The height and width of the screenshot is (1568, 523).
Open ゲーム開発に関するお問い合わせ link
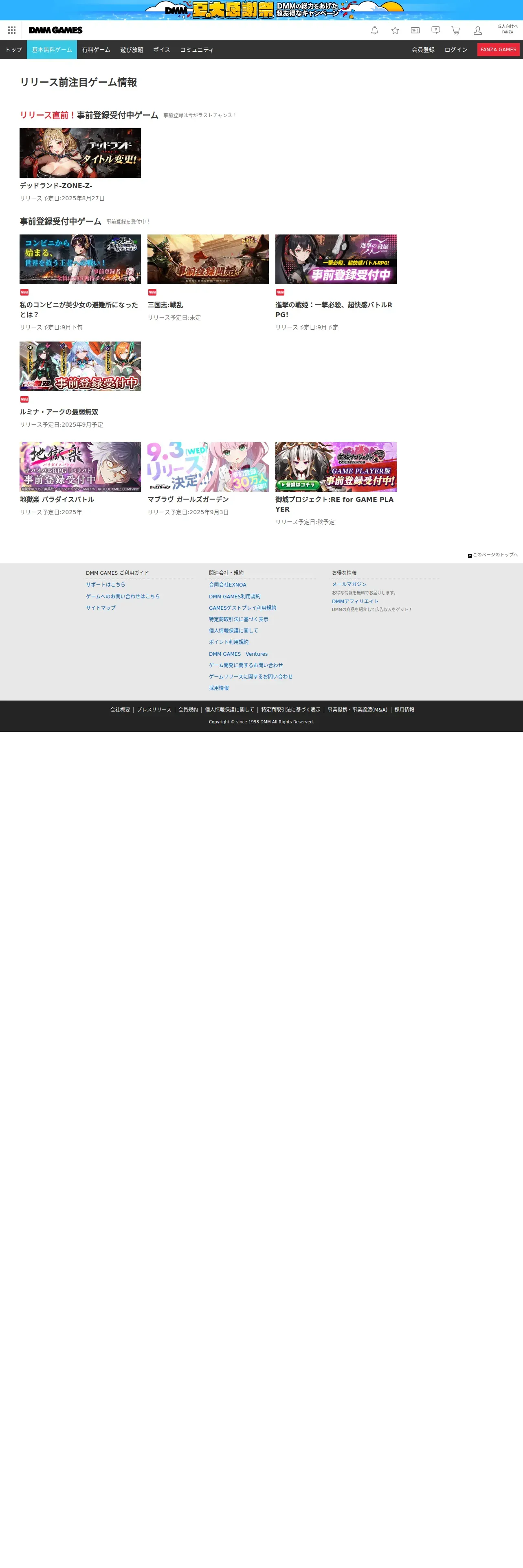coord(246,665)
